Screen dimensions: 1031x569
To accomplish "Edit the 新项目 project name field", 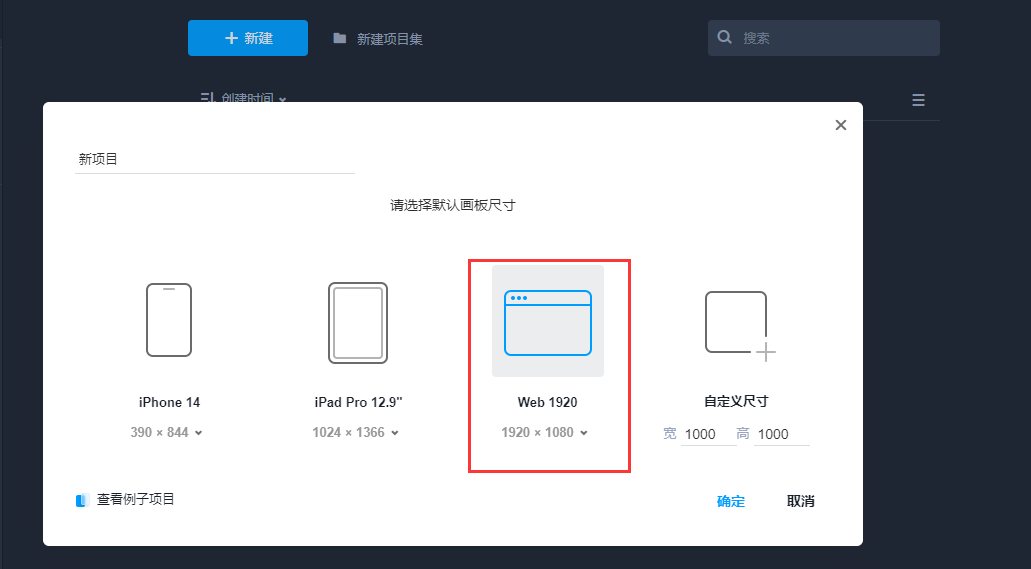I will point(215,159).
